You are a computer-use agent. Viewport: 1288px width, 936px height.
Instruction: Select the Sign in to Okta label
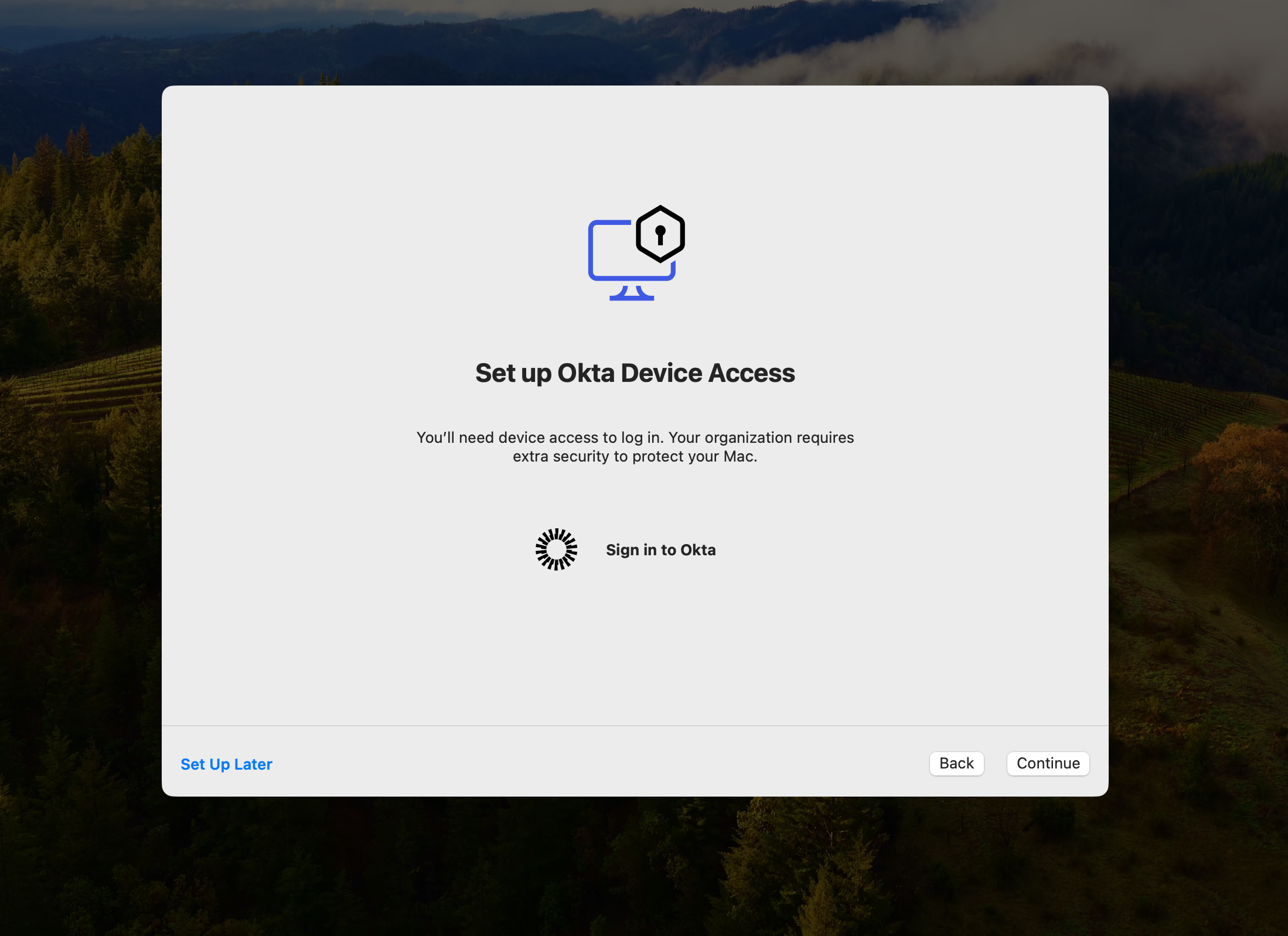click(660, 550)
